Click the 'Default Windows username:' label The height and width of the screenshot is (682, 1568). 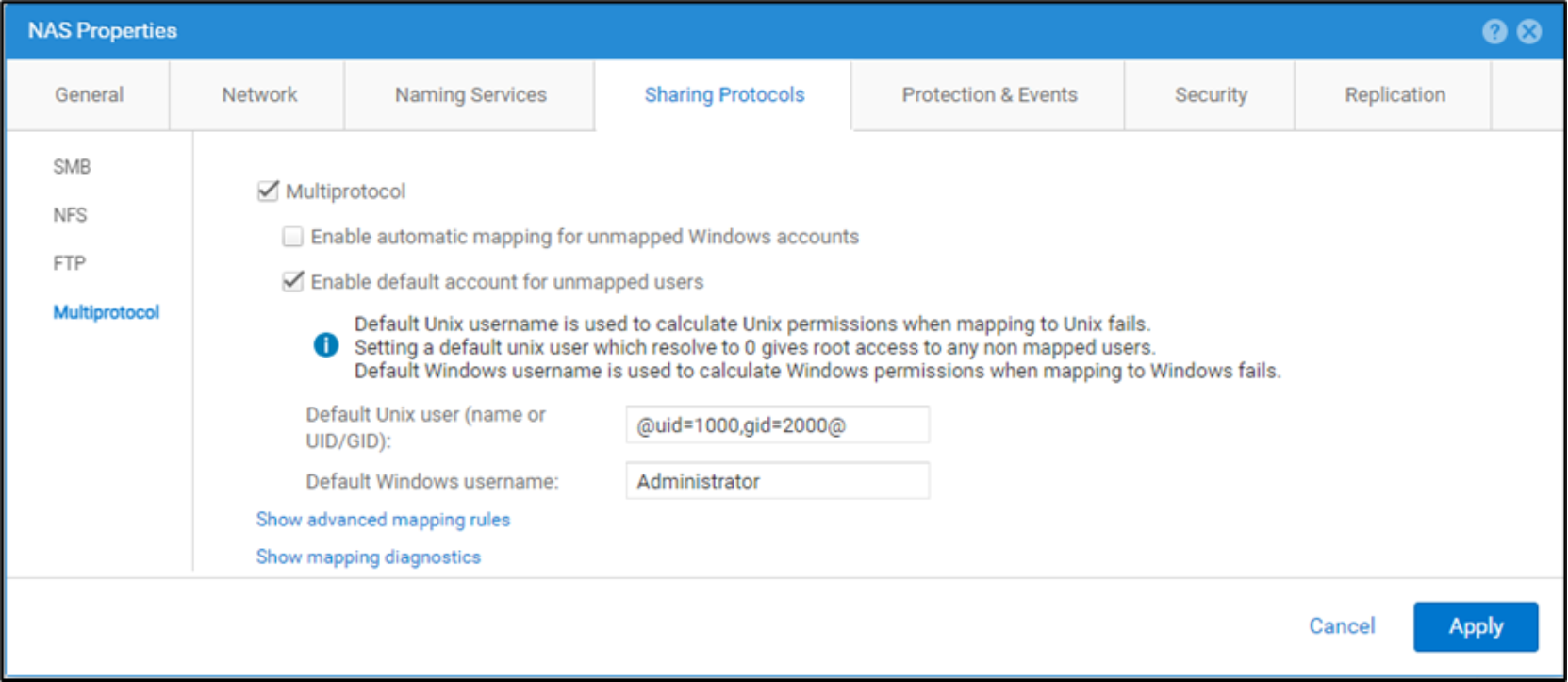432,481
